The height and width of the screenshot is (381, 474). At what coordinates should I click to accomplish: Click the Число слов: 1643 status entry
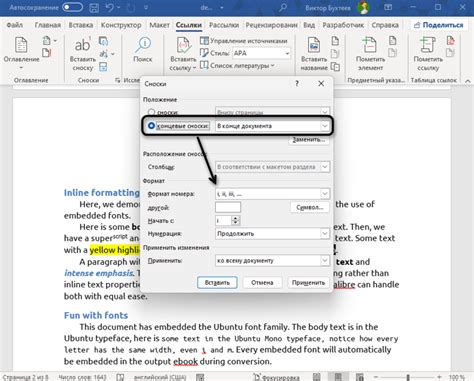pyautogui.click(x=82, y=377)
